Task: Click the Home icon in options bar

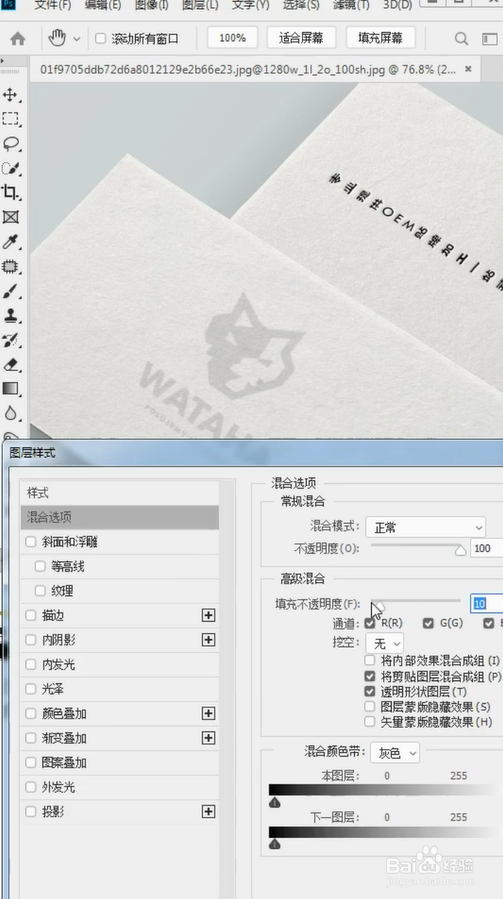Action: pyautogui.click(x=18, y=38)
